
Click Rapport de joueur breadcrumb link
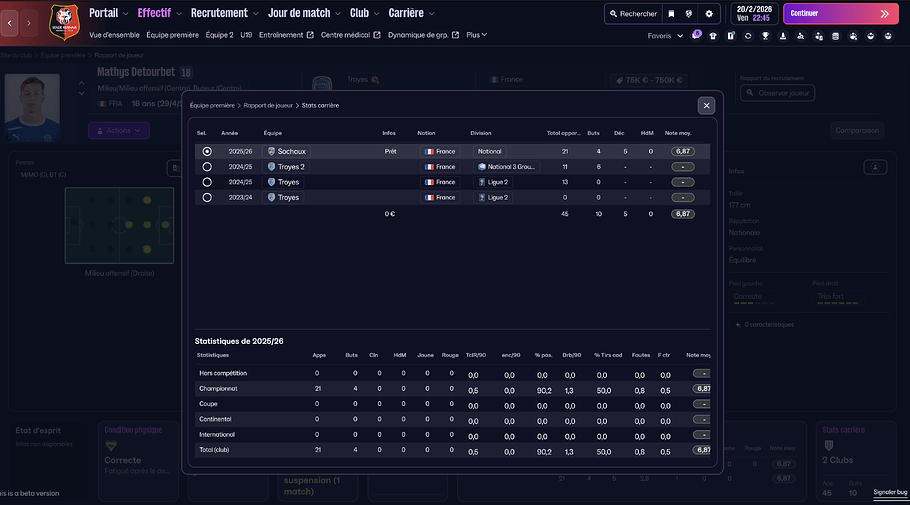click(x=269, y=104)
